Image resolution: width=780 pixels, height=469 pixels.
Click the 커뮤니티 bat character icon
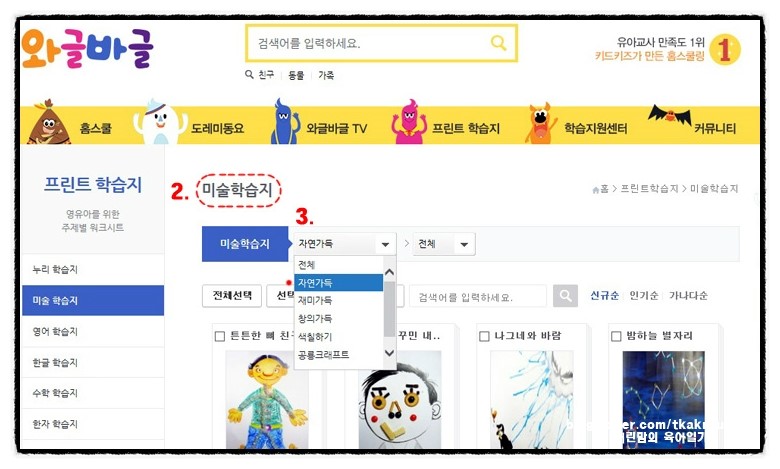click(670, 116)
